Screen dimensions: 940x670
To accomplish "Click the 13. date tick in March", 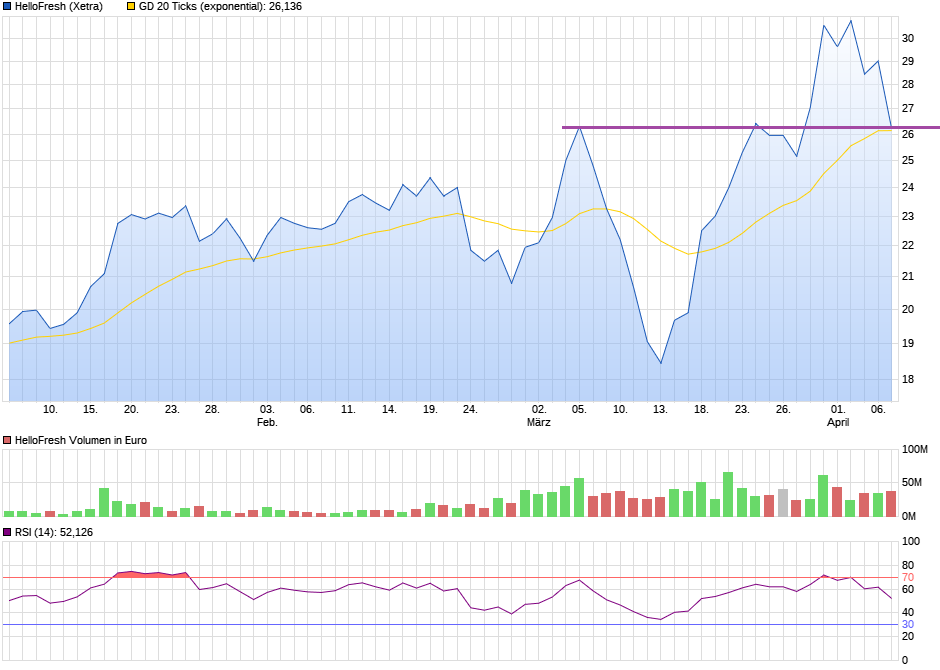I will point(661,409).
